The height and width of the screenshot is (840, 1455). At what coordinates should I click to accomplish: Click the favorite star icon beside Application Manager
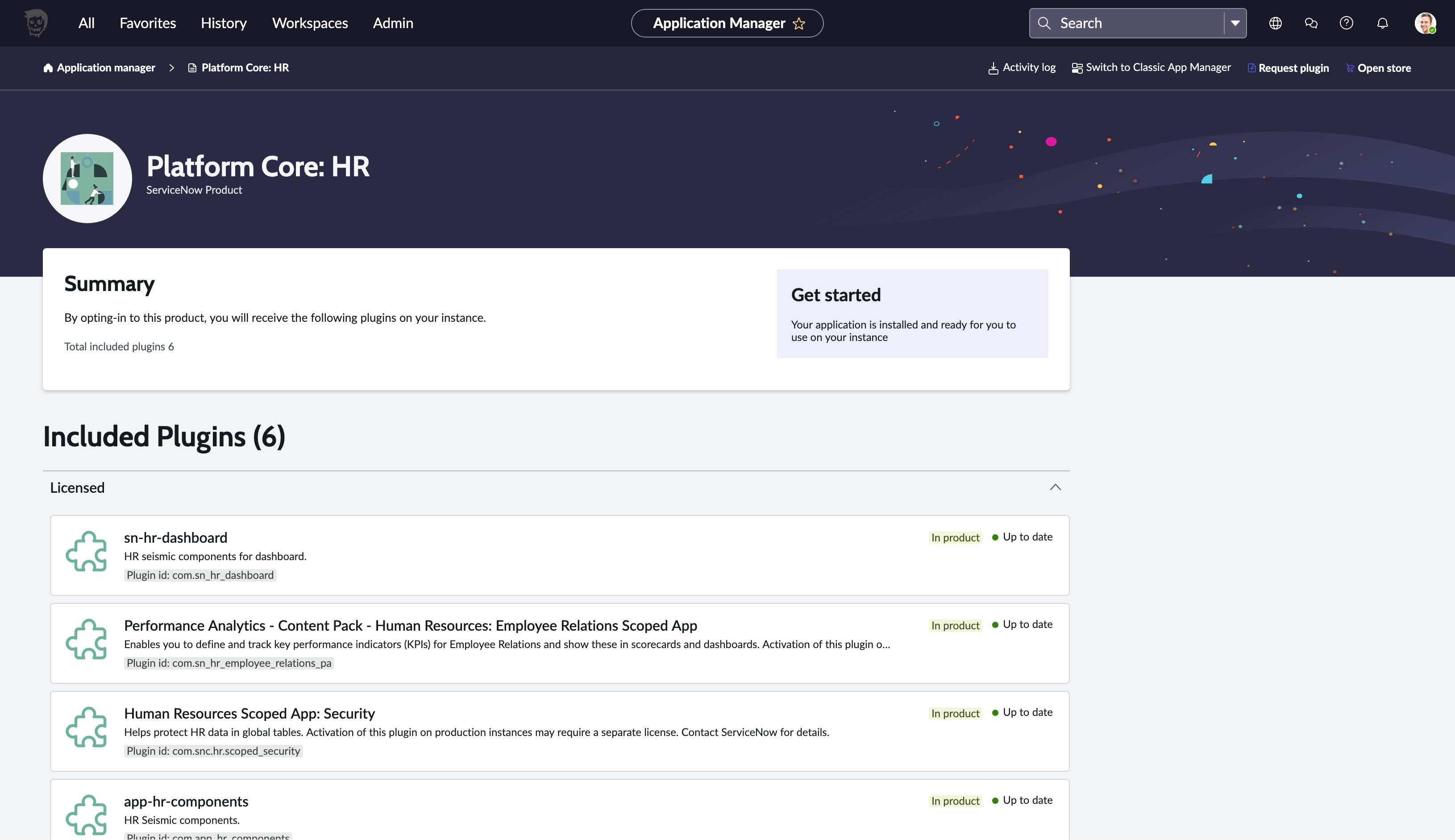(x=798, y=24)
